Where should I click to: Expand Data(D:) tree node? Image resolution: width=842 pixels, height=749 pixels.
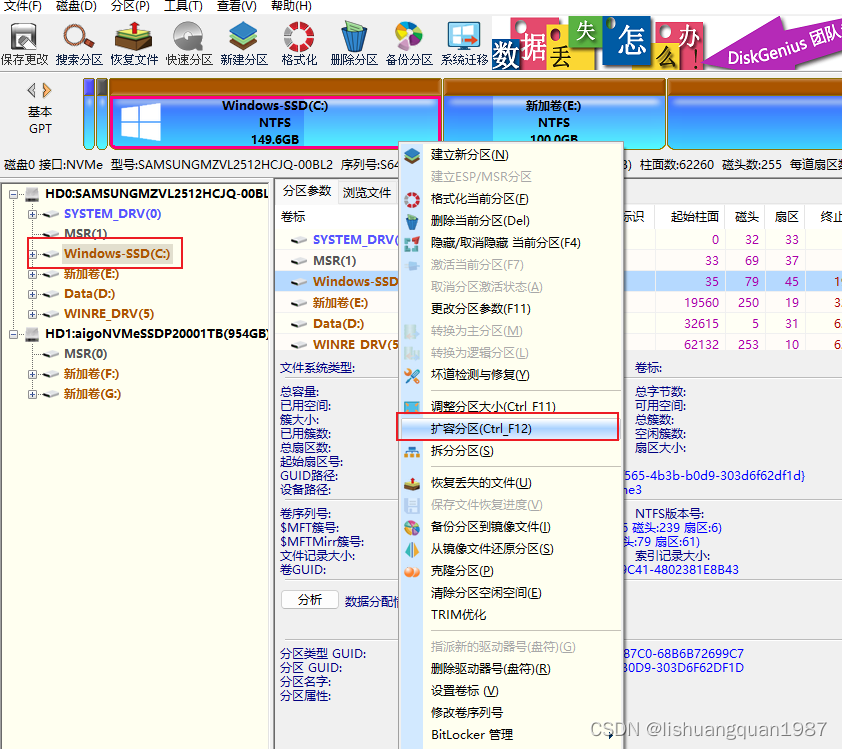point(32,294)
